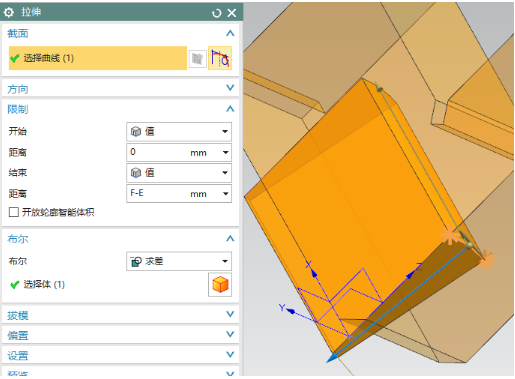Expand the 方向 section

(x=121, y=89)
